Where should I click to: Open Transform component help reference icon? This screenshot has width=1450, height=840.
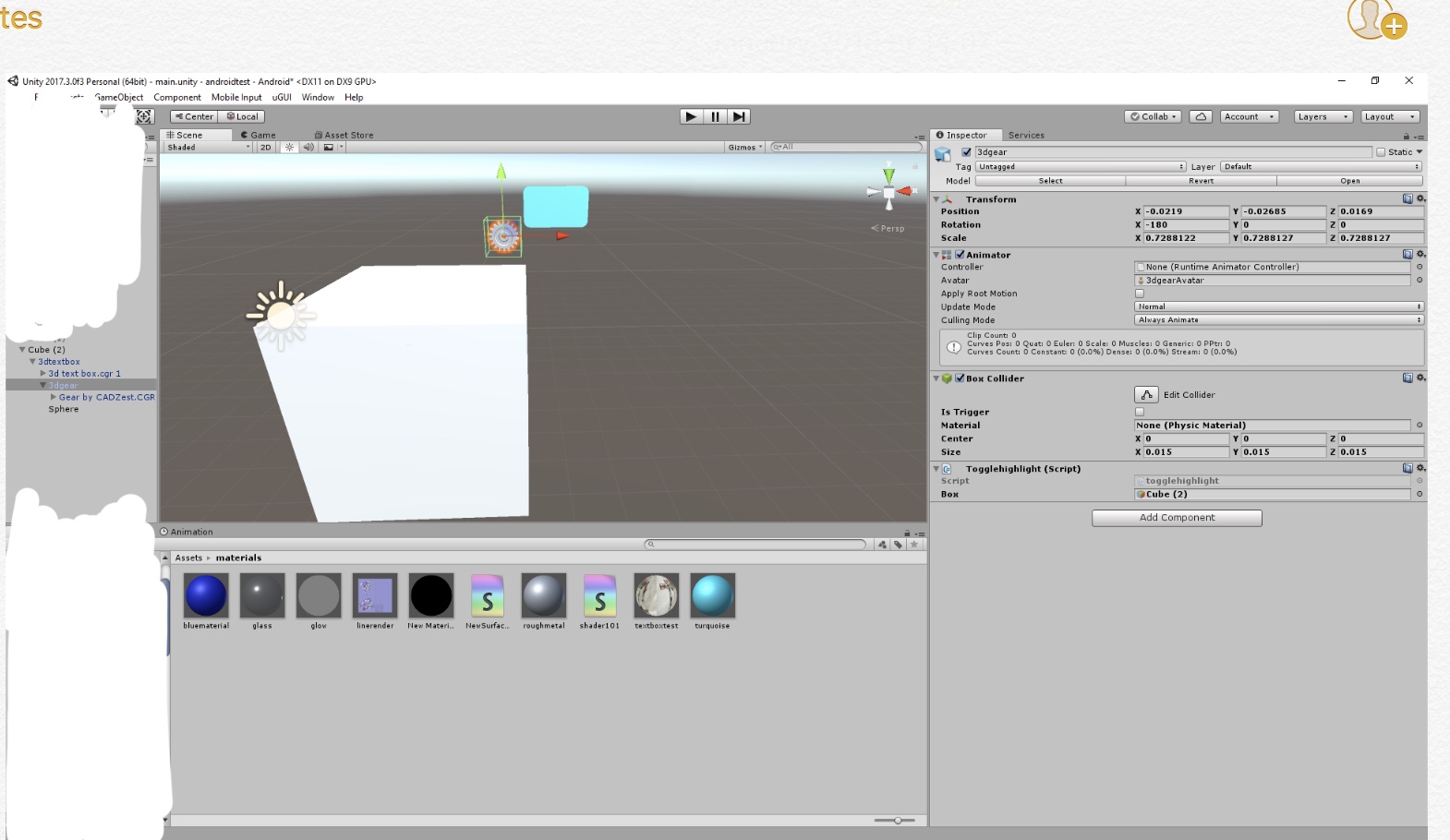(1408, 198)
